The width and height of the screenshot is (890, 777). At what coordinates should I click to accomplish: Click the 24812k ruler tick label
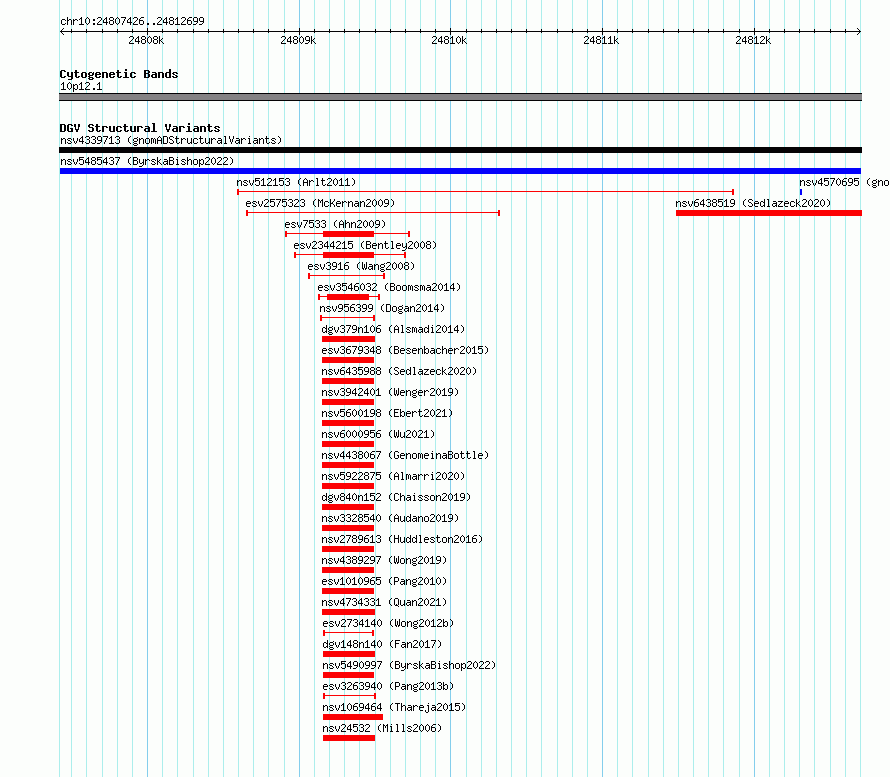(753, 40)
